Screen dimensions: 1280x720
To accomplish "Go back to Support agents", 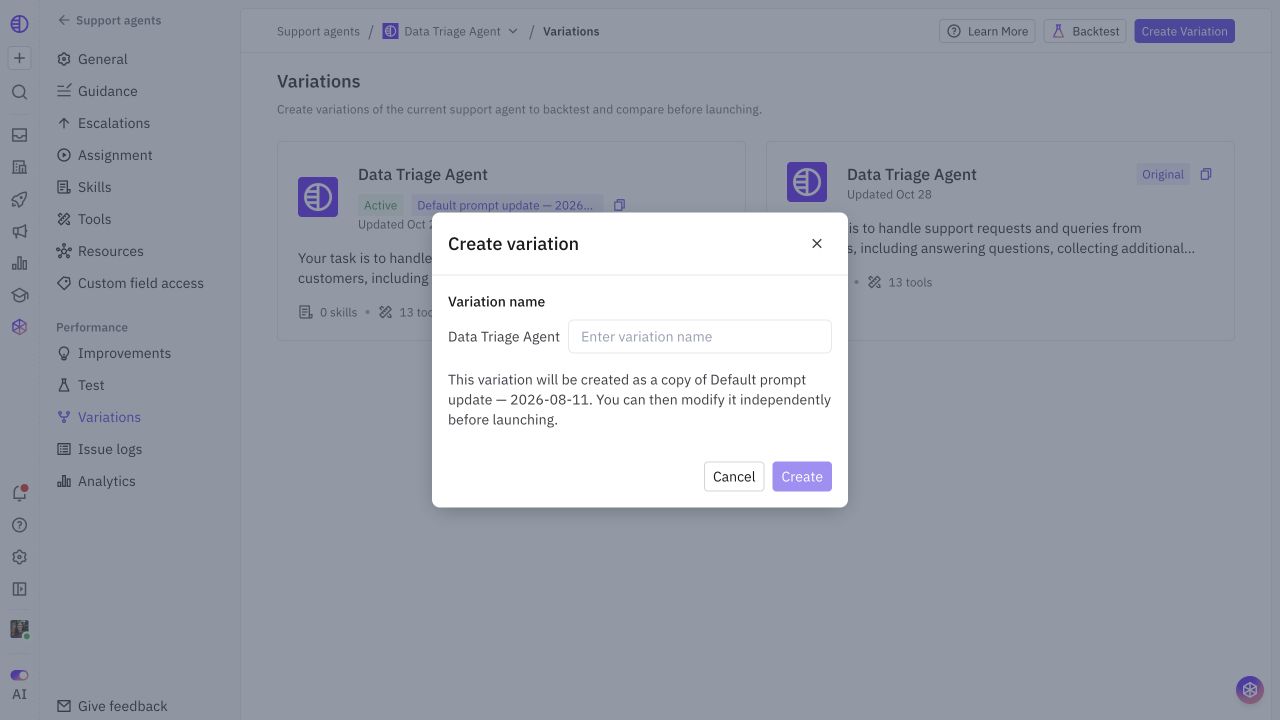I will click(x=109, y=20).
